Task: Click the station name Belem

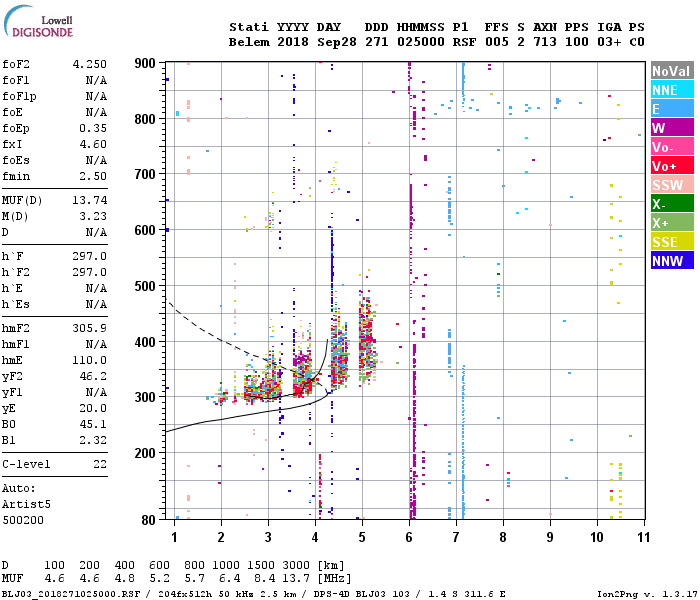Action: (249, 42)
